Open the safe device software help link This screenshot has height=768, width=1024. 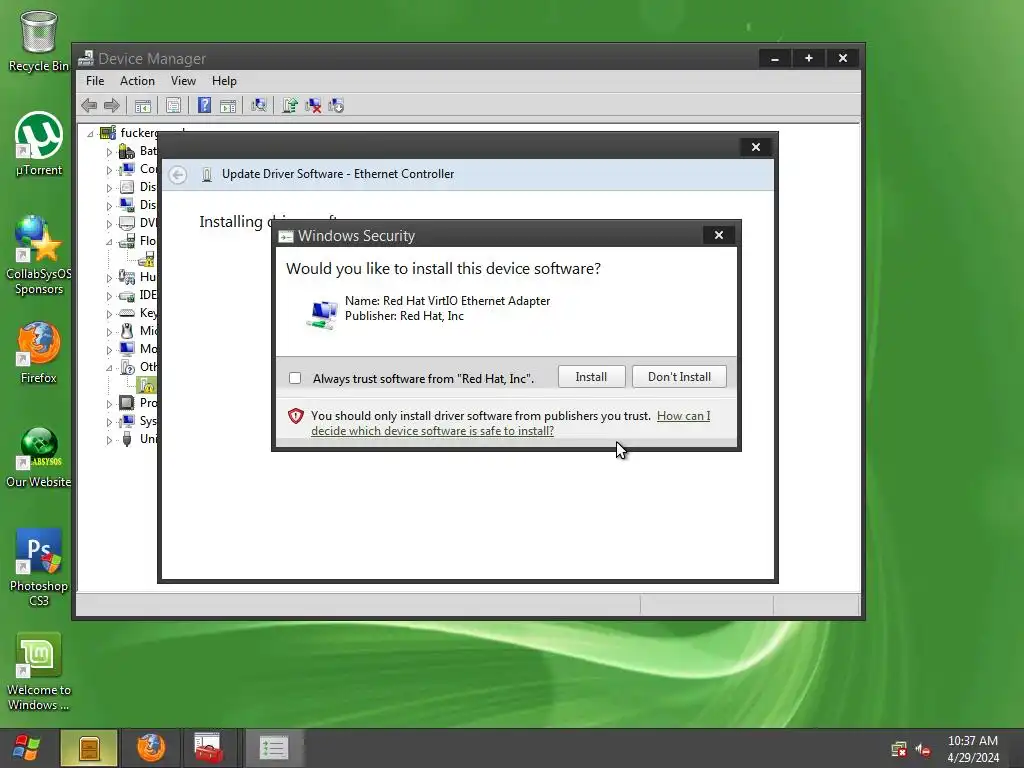(510, 423)
